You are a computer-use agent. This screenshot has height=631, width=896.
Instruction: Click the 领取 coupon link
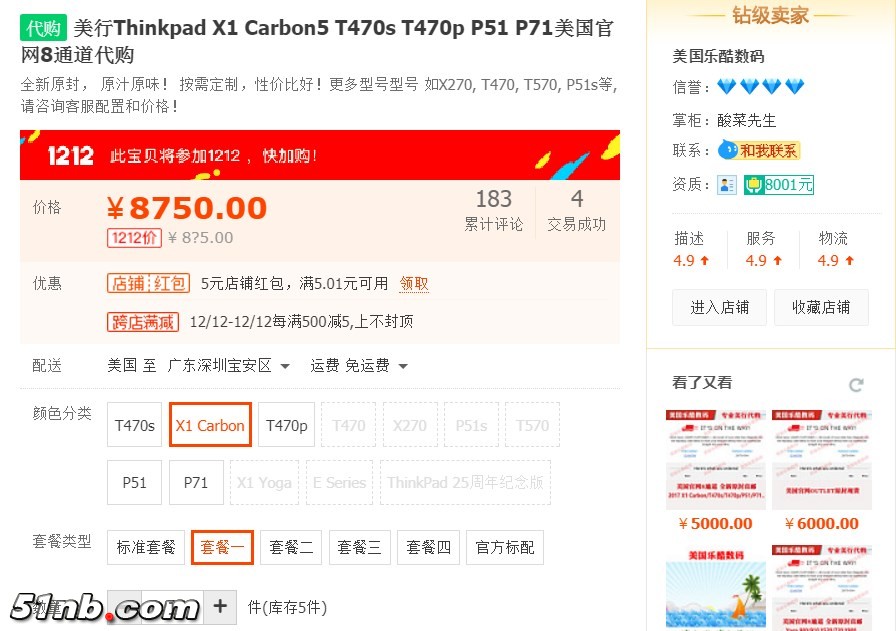click(414, 283)
